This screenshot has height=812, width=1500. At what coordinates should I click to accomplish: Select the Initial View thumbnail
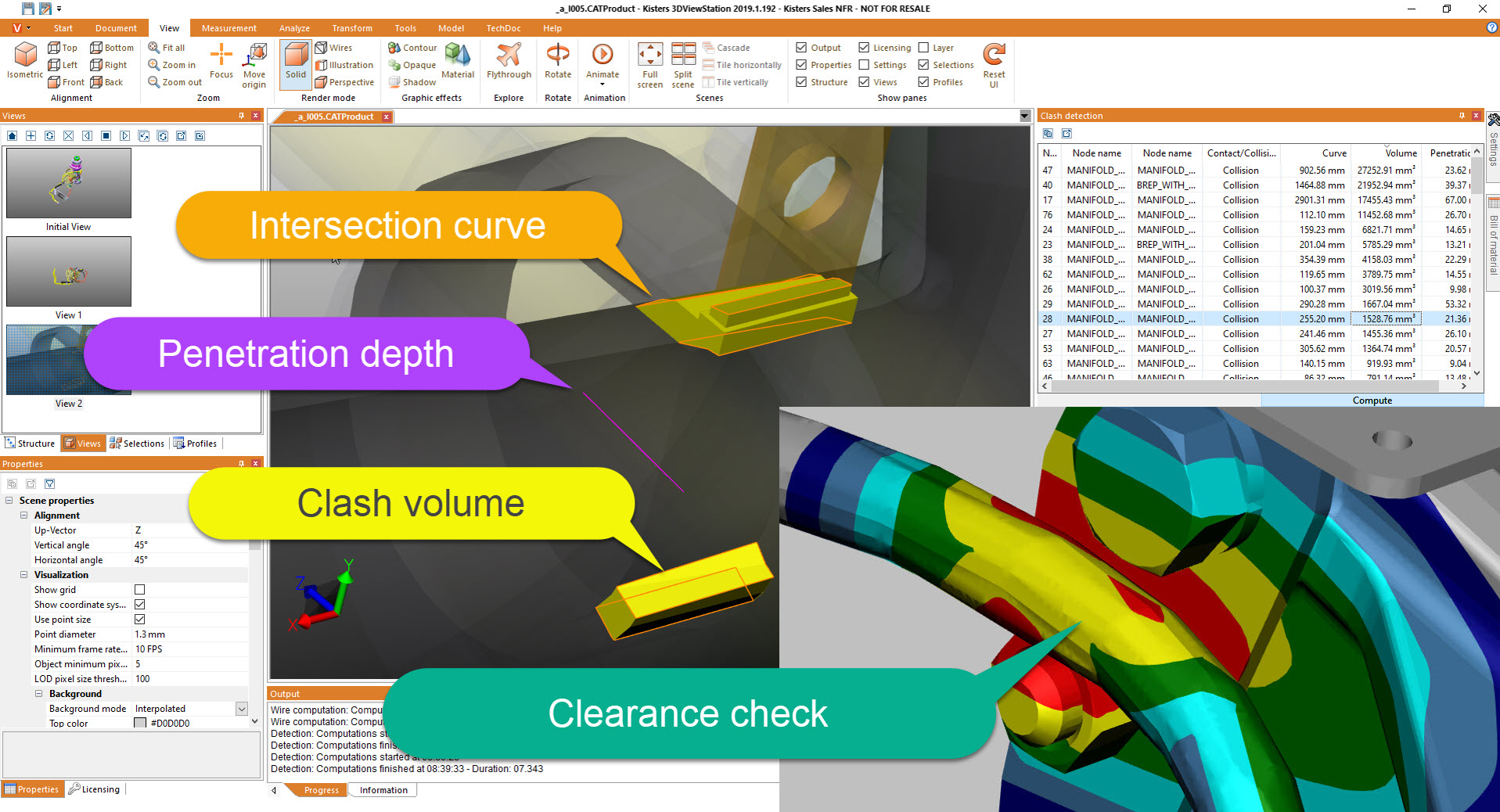pyautogui.click(x=69, y=183)
